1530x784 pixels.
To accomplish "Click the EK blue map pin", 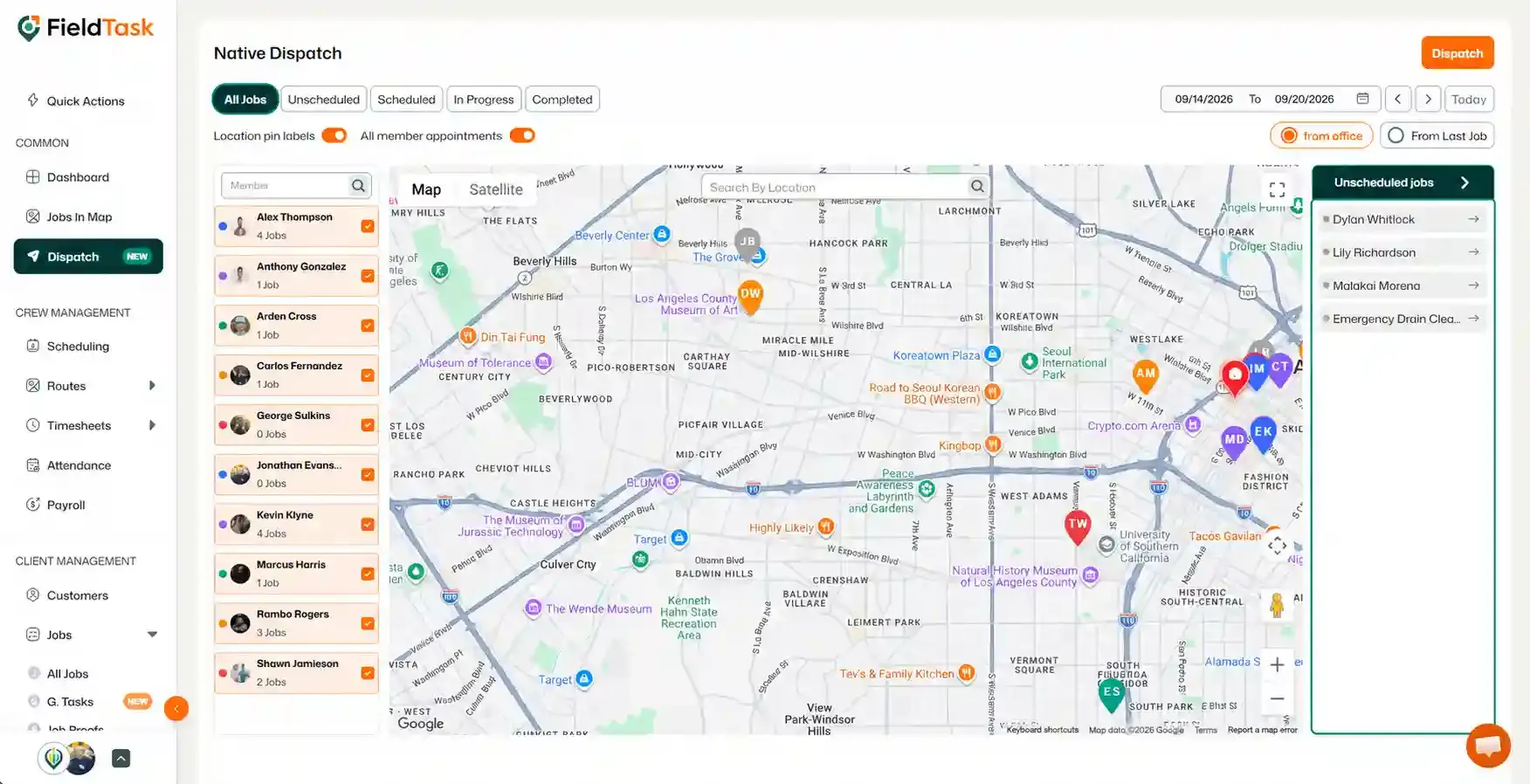I will (1263, 434).
